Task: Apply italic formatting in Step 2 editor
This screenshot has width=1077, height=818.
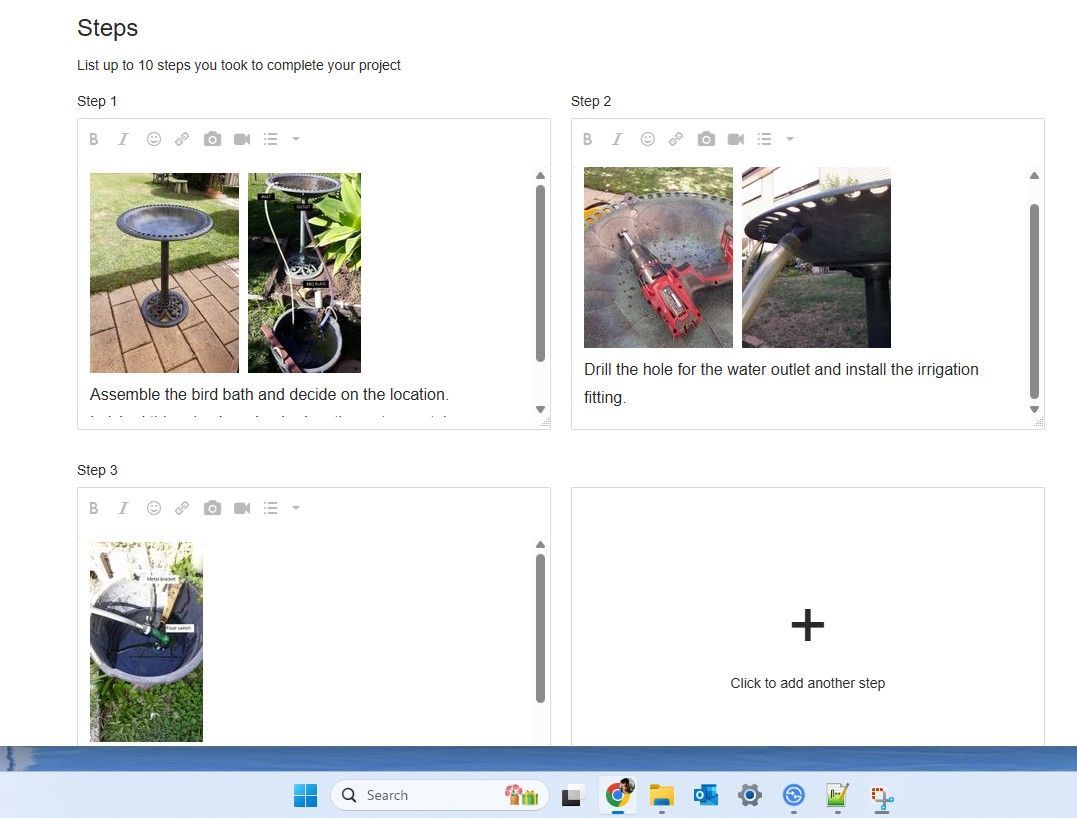Action: tap(617, 139)
